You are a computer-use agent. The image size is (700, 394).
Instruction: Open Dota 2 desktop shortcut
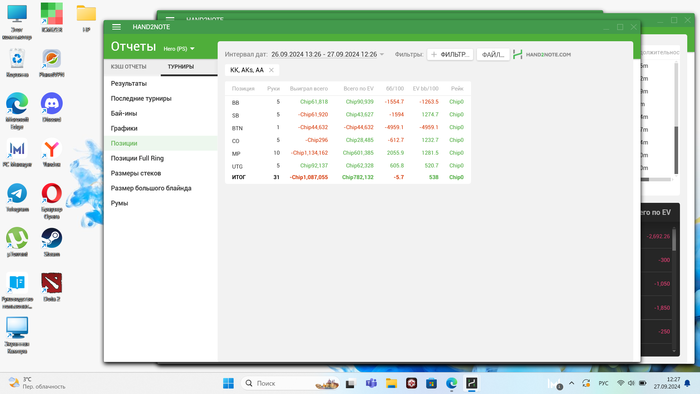51,287
